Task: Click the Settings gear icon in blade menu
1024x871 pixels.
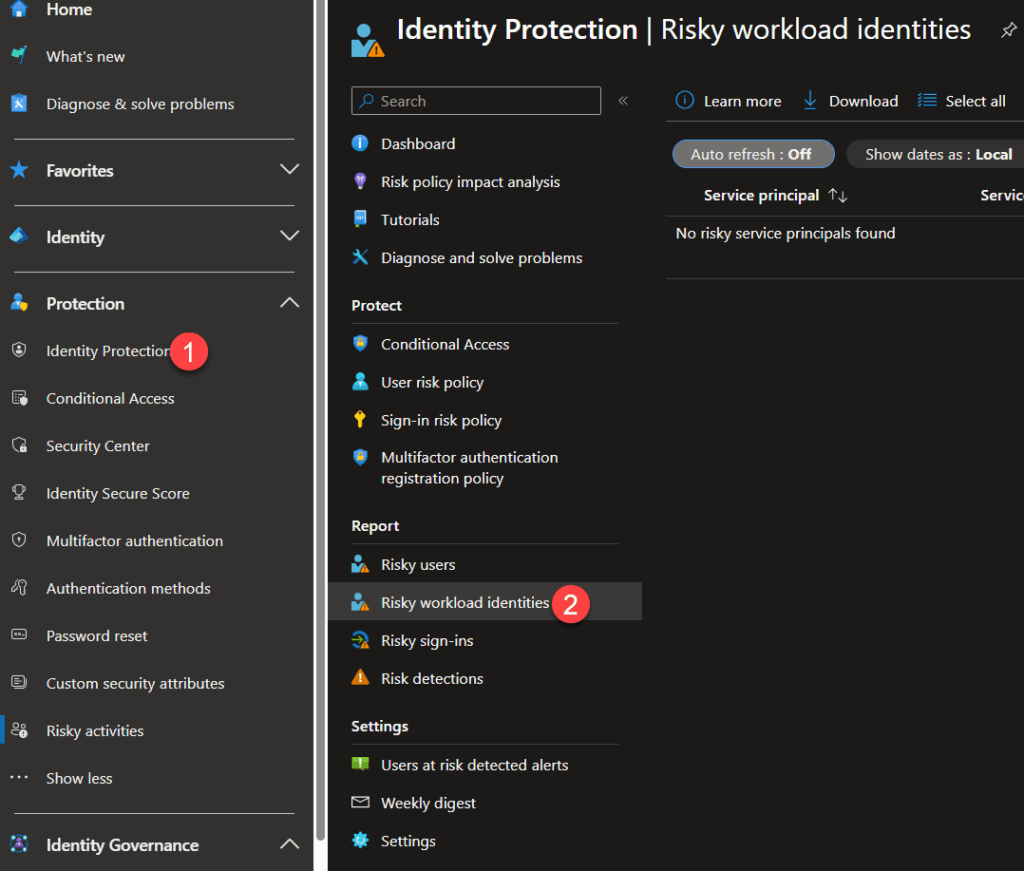Action: pyautogui.click(x=360, y=840)
